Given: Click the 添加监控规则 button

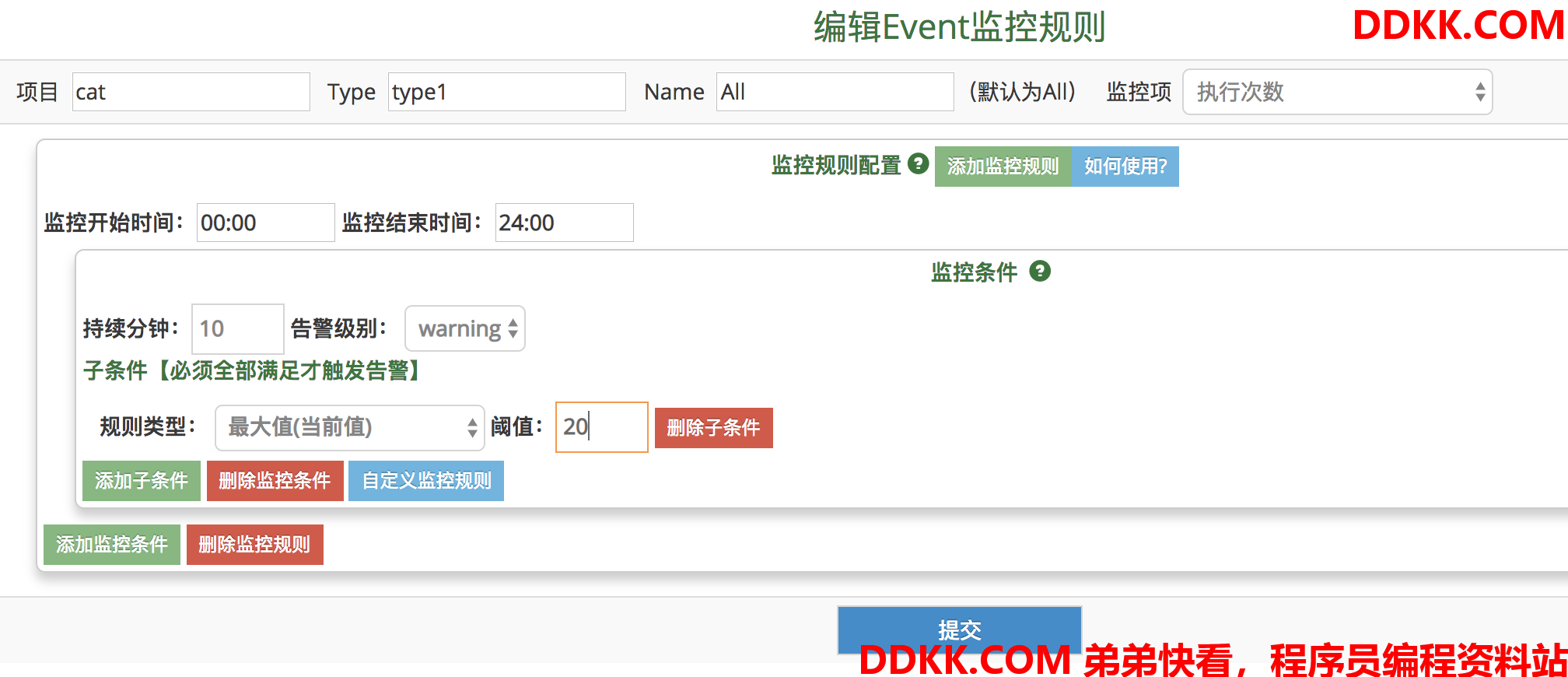Looking at the screenshot, I should (x=1003, y=167).
